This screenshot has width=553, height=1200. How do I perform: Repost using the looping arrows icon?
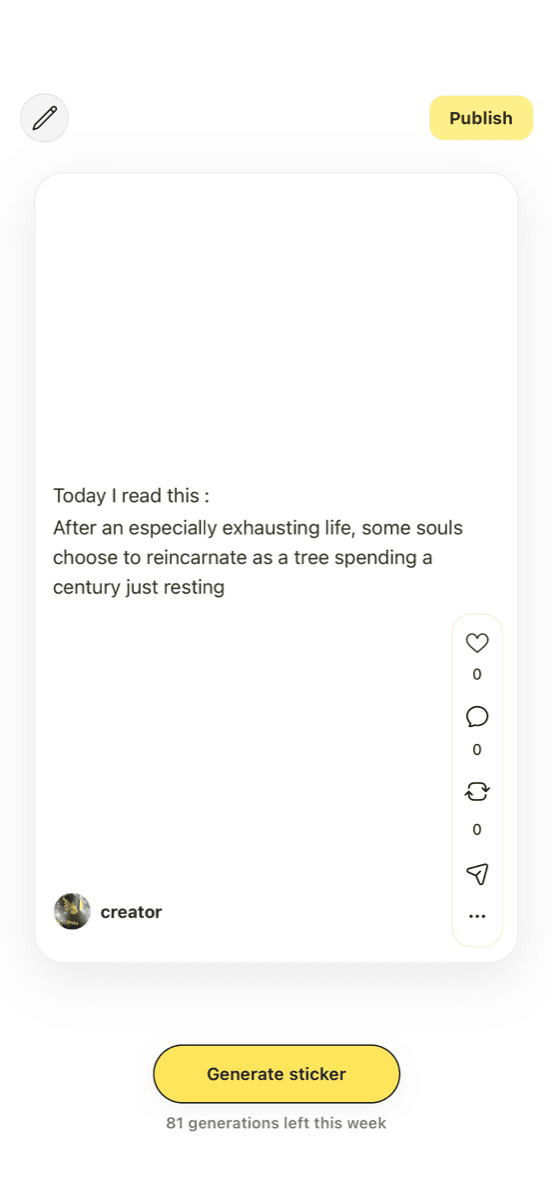point(477,792)
